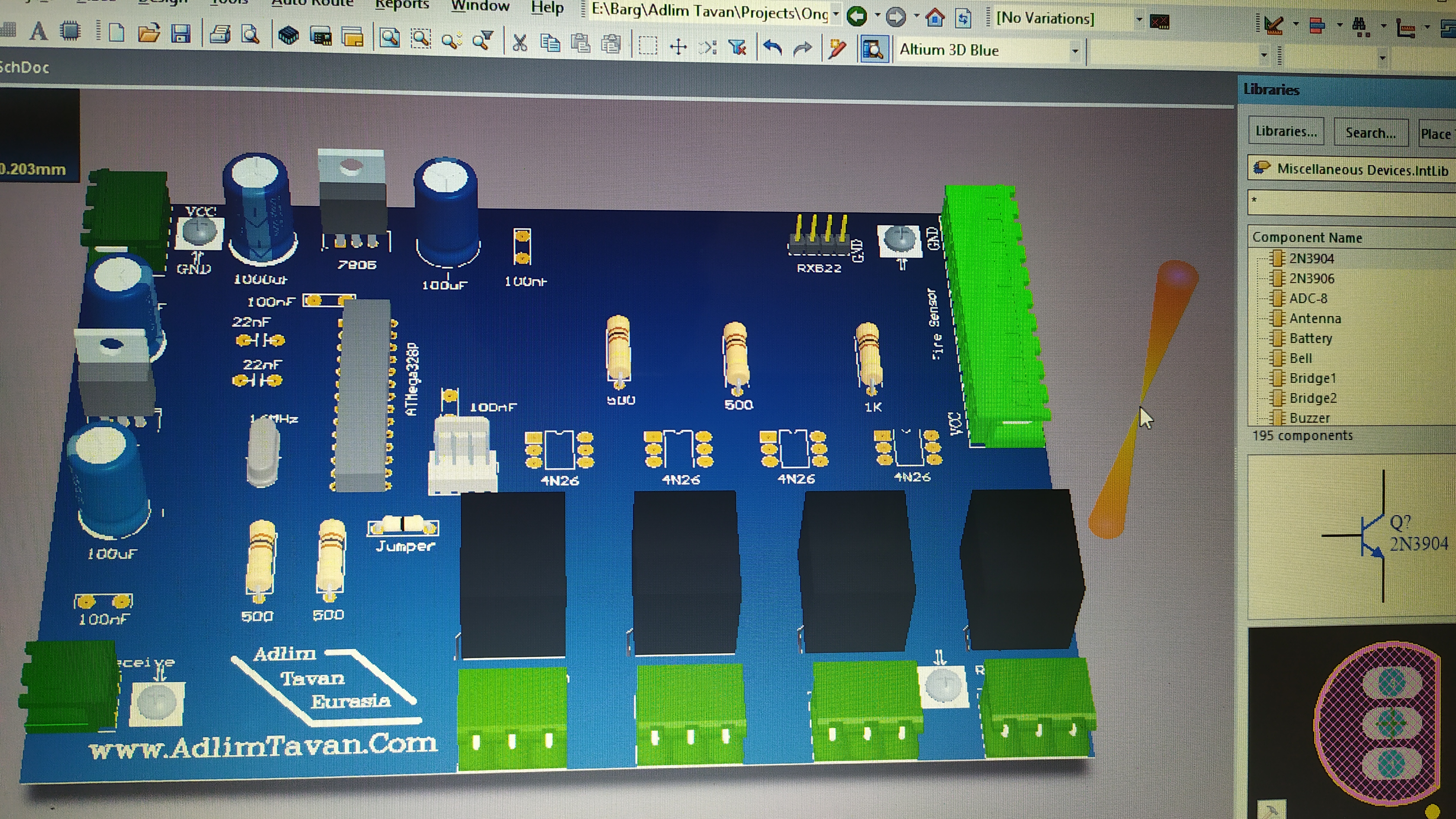Image resolution: width=1456 pixels, height=819 pixels.
Task: Open forward-navigation history dropdown arrow
Action: pyautogui.click(x=916, y=16)
